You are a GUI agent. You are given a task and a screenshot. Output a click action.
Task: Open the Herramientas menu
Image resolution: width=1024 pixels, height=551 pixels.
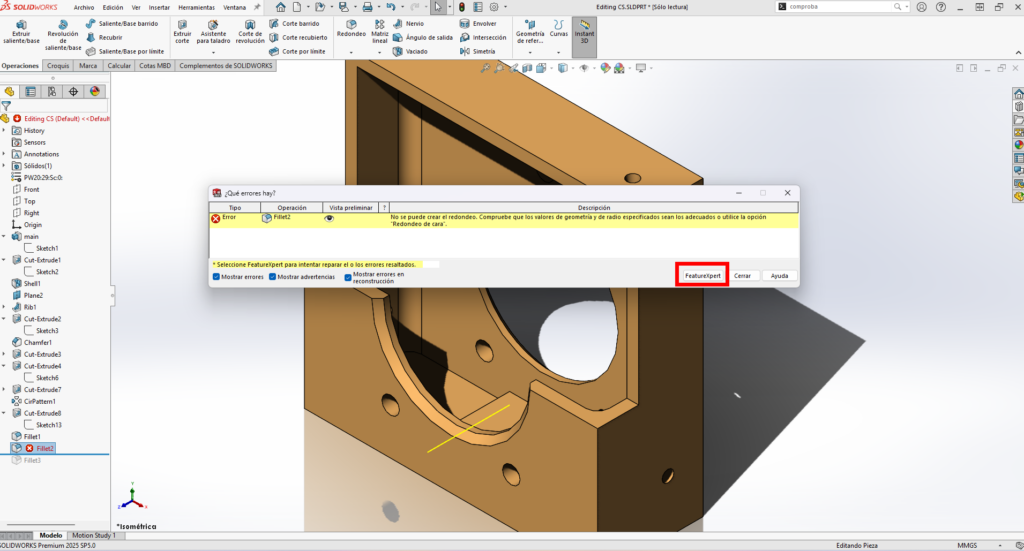197,7
